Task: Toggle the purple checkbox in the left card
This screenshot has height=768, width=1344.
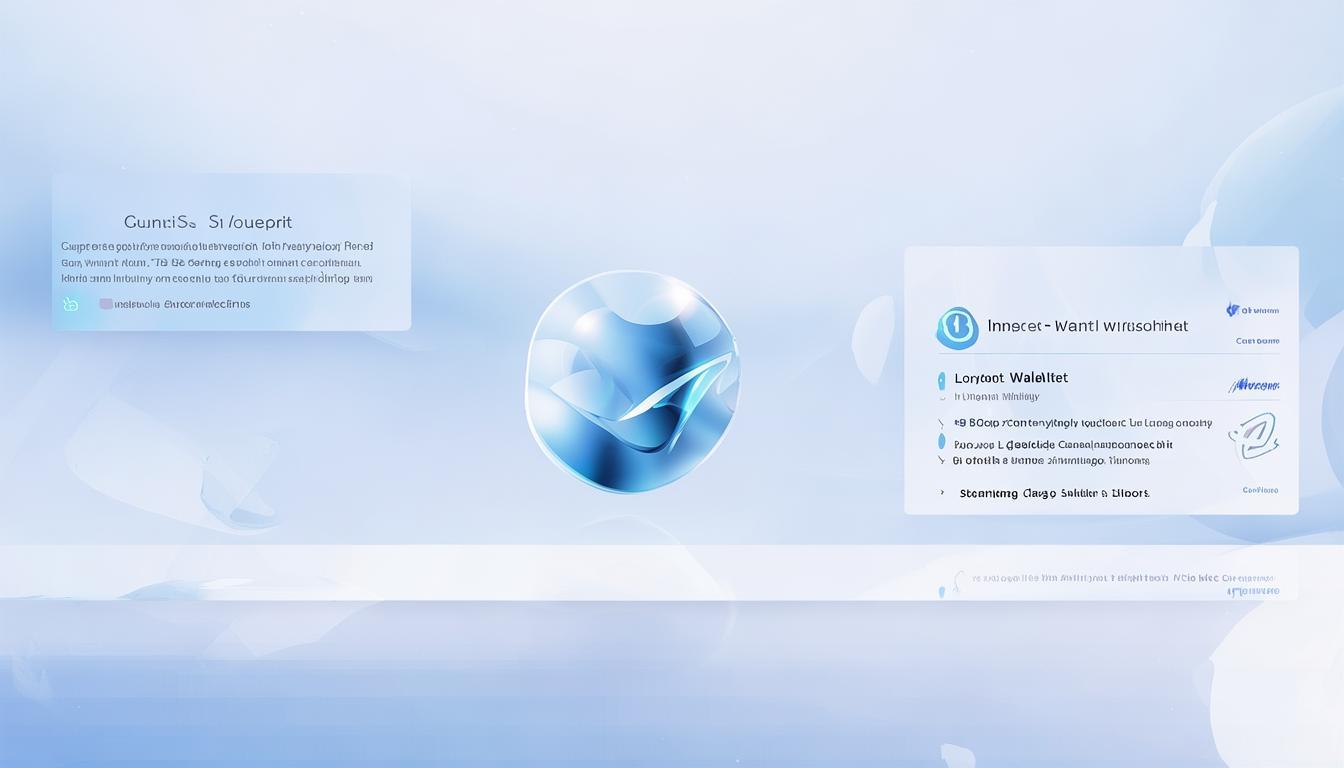Action: point(105,304)
